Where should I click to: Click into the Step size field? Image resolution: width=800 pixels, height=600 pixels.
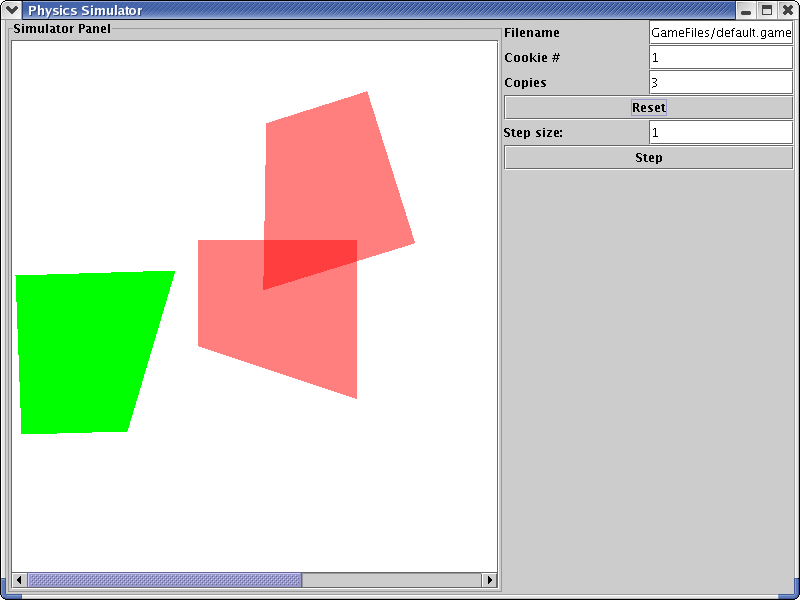point(721,133)
